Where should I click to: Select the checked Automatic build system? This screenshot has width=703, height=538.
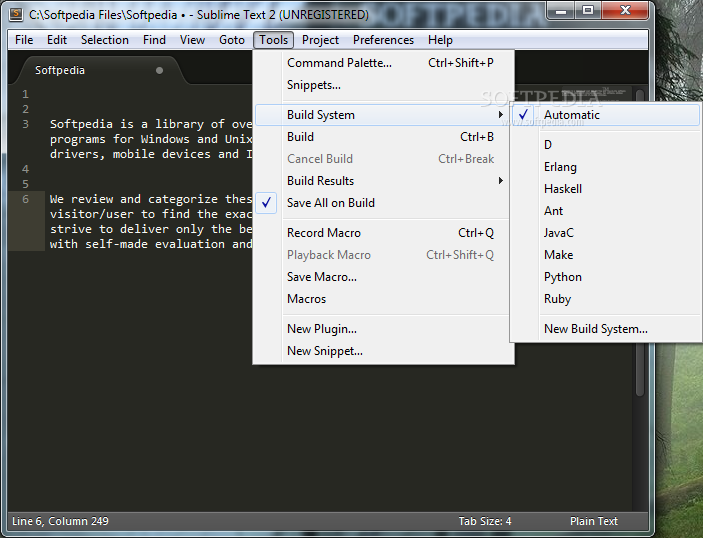click(x=606, y=115)
